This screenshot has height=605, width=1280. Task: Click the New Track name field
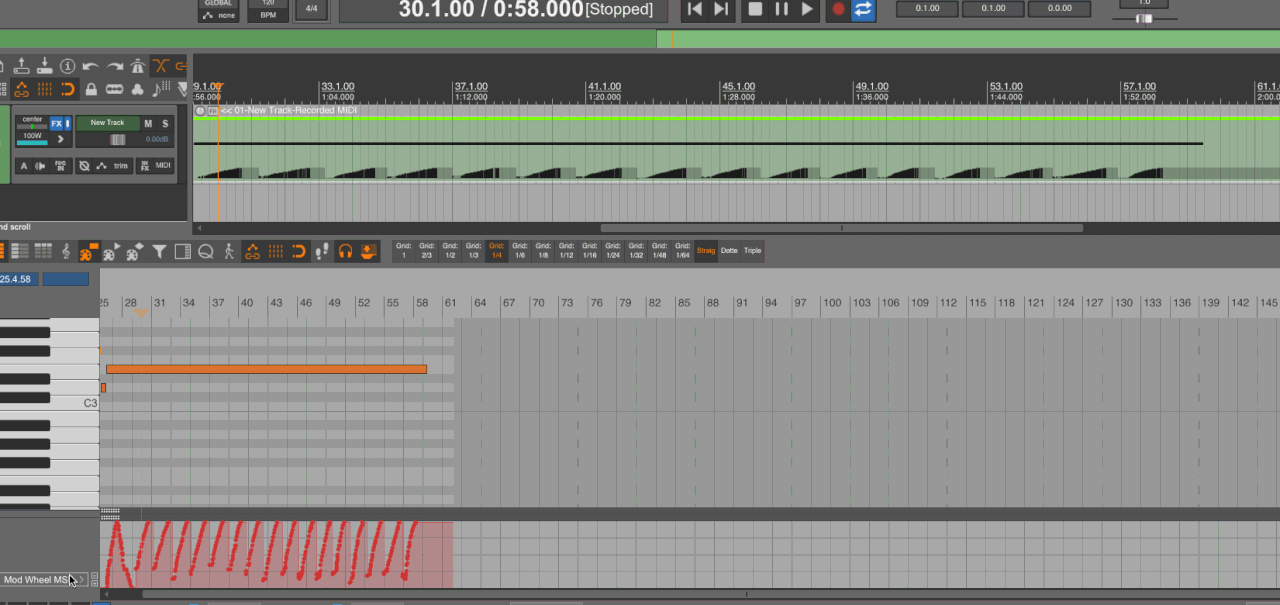(x=108, y=123)
